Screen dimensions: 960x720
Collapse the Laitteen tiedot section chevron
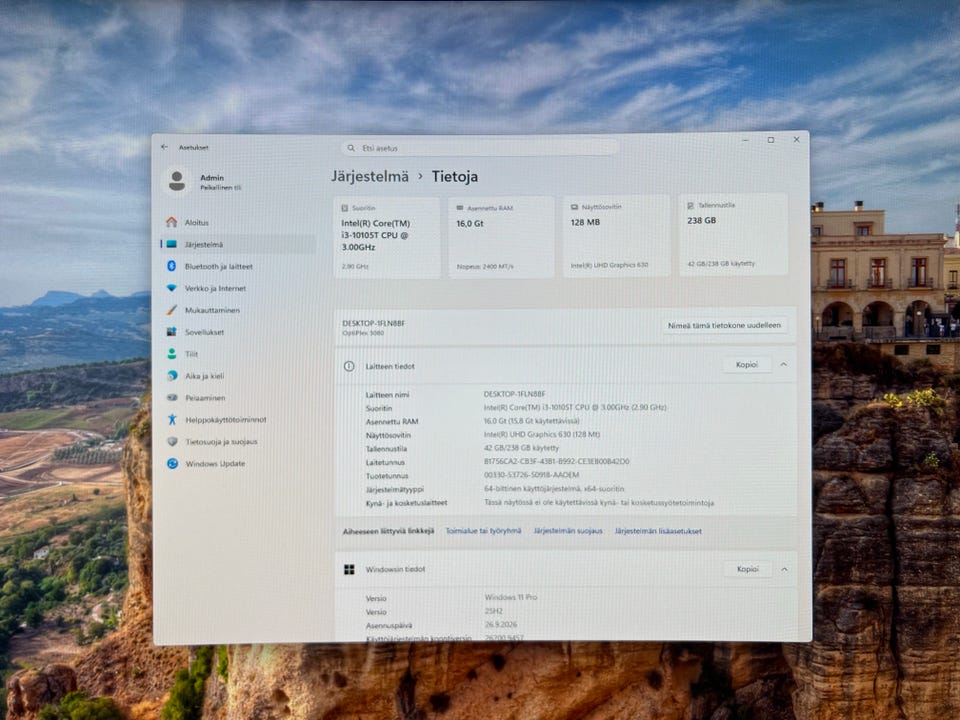tap(784, 365)
